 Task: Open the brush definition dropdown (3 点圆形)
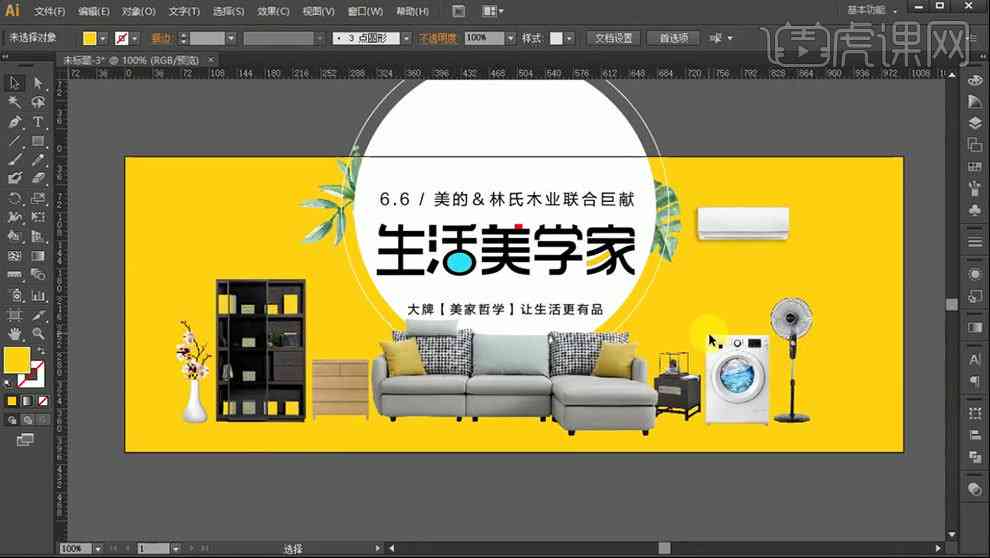[x=407, y=39]
